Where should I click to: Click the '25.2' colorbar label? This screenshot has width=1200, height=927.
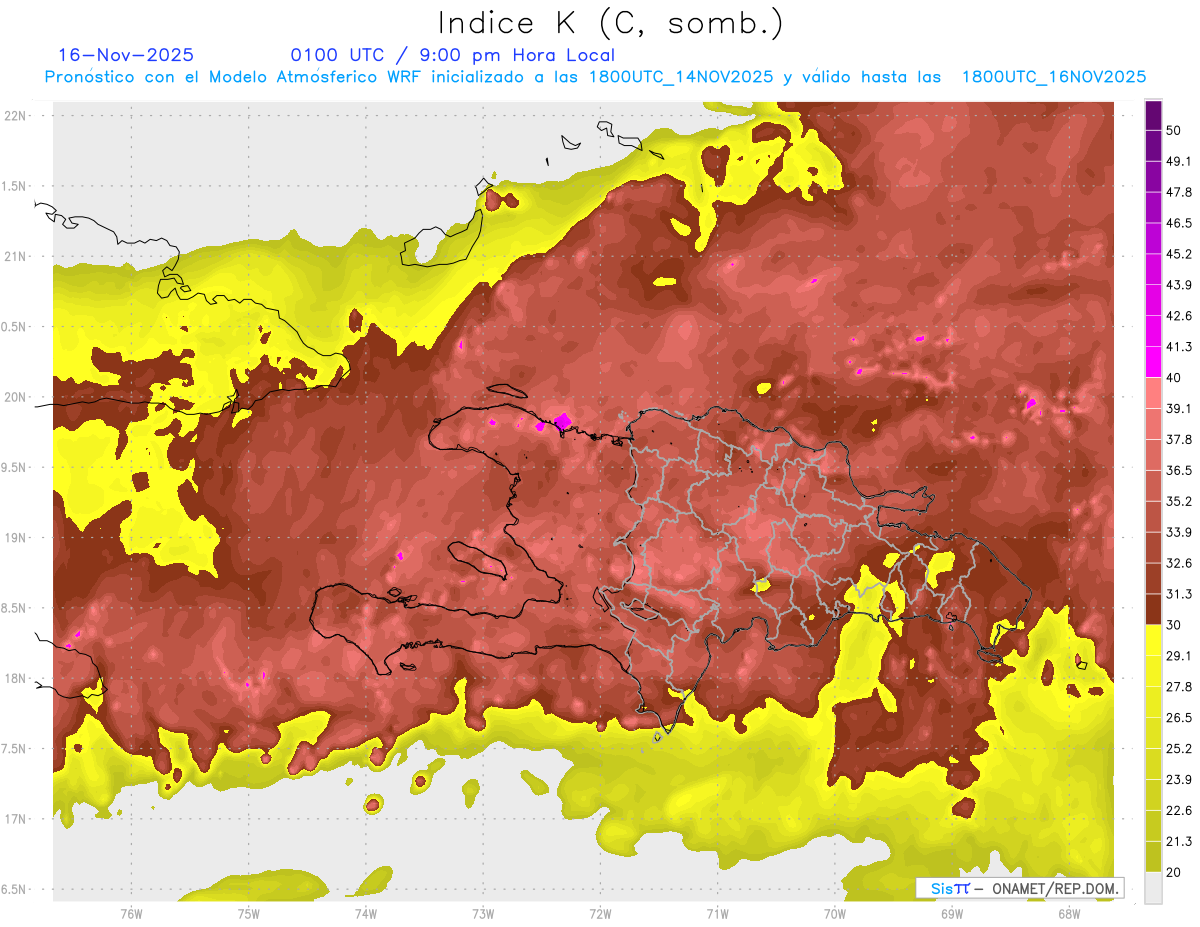(1179, 749)
